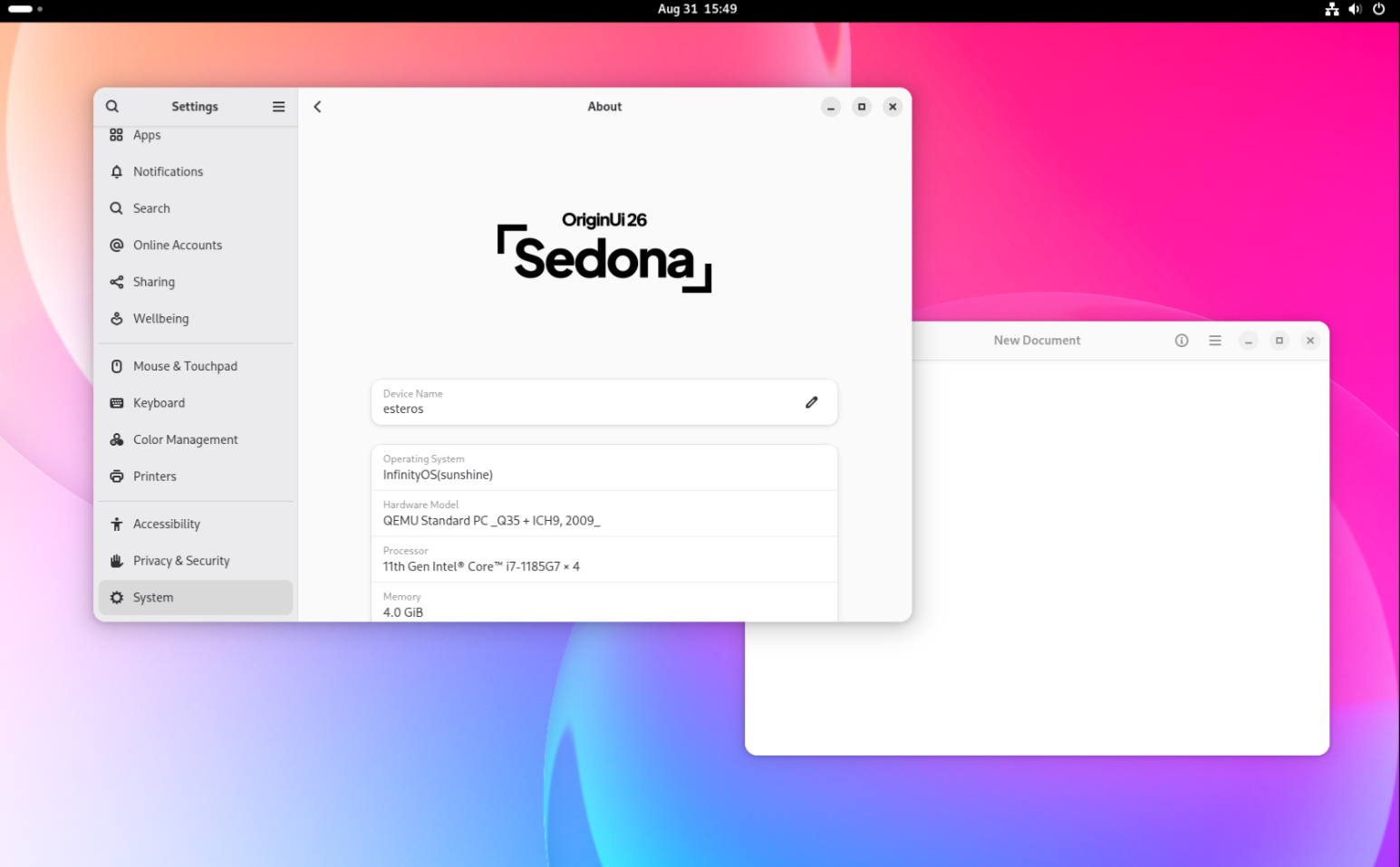The height and width of the screenshot is (867, 1400).
Task: Click the Mouse & Touchpad icon
Action: point(116,366)
